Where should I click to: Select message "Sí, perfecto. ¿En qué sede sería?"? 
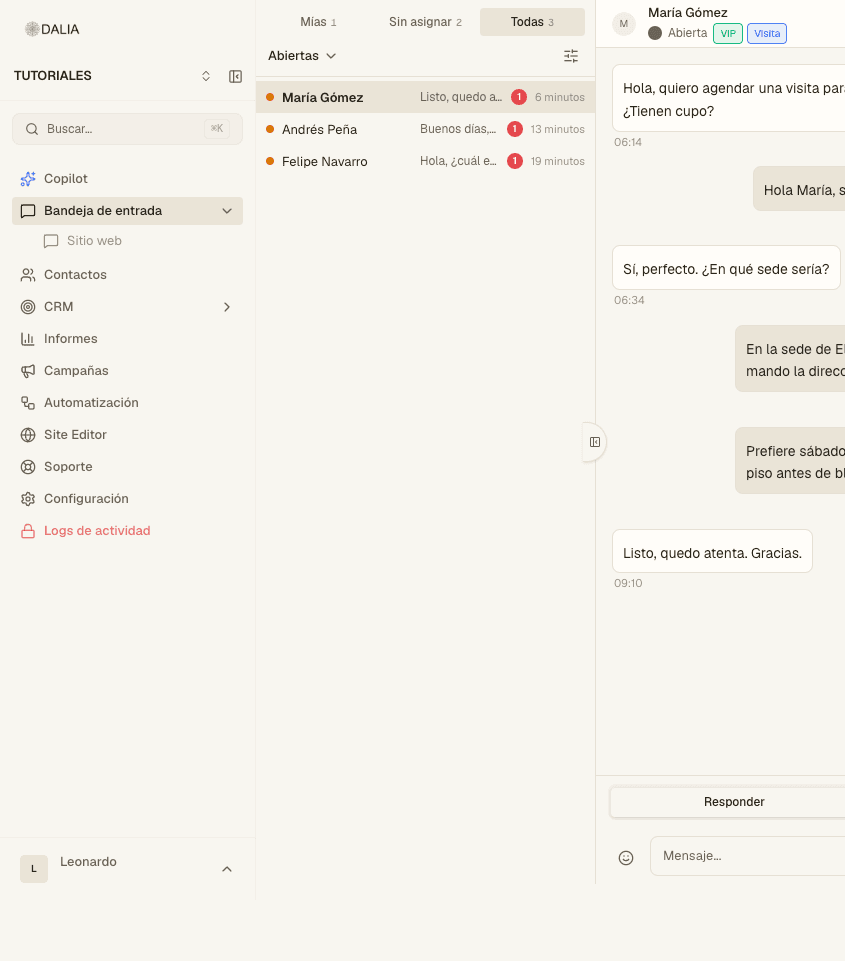click(726, 268)
